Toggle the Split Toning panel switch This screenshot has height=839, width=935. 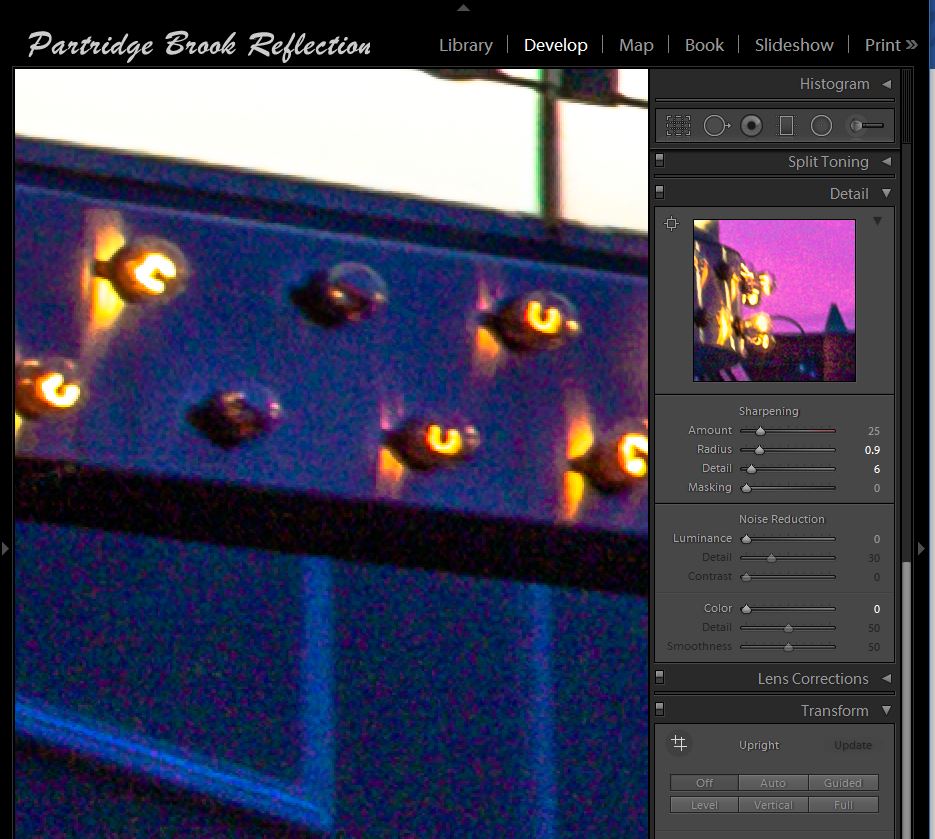(x=659, y=160)
